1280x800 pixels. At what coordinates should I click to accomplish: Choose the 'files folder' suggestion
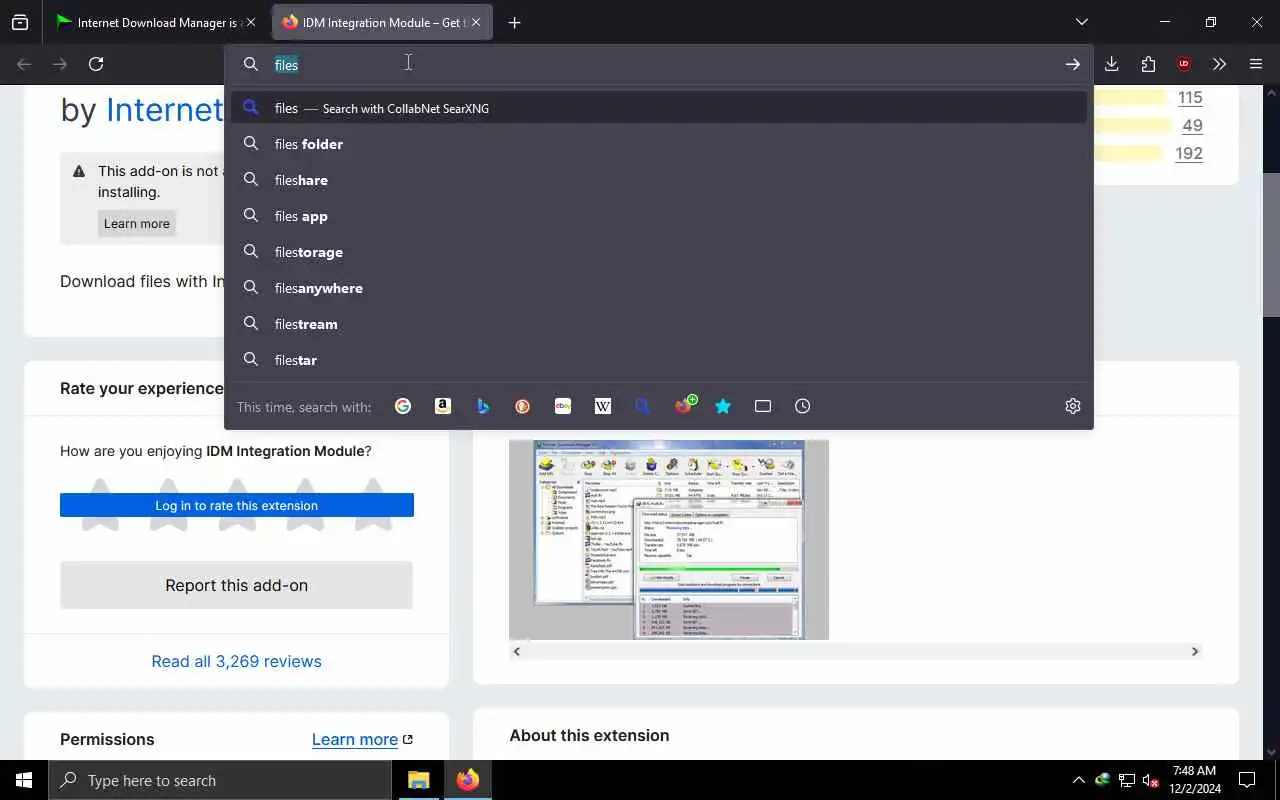pos(659,144)
